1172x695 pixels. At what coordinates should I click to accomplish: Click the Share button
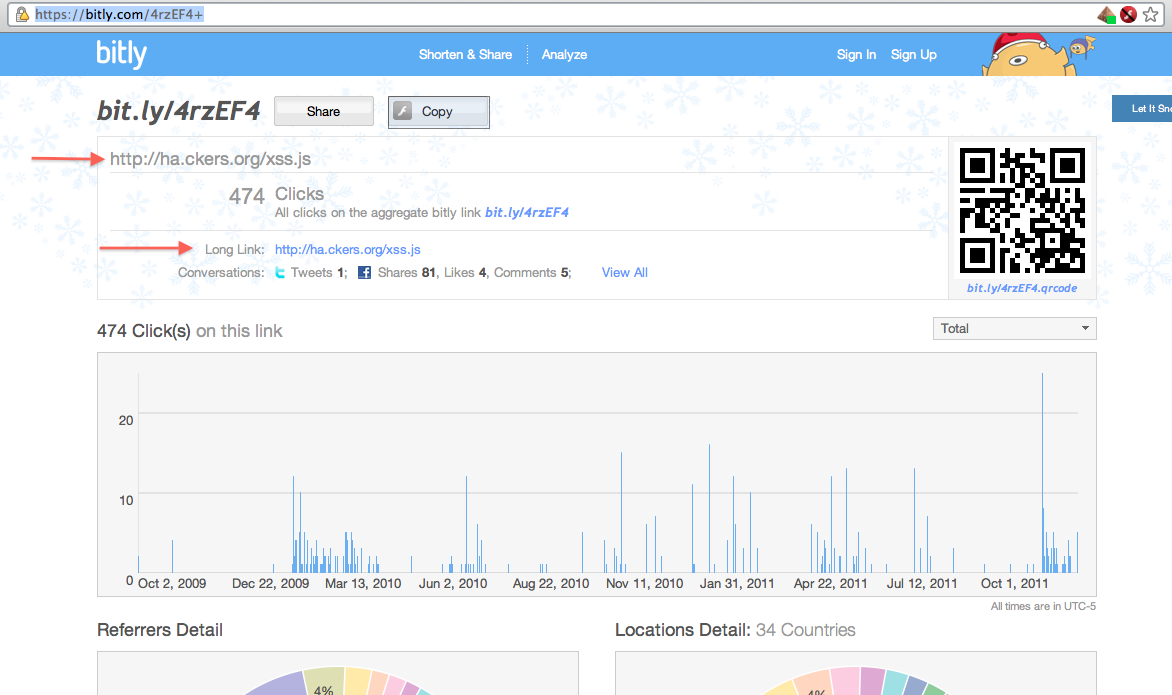[x=324, y=111]
